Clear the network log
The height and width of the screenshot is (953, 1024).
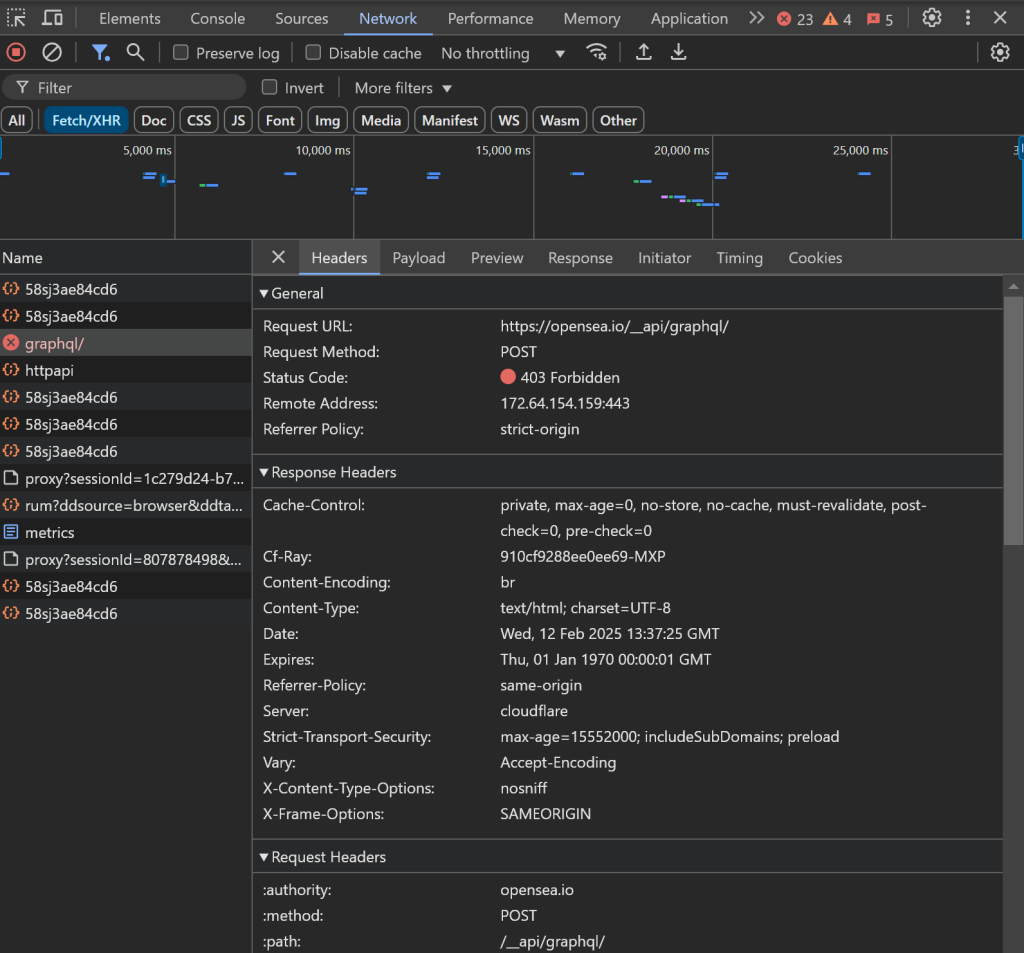point(52,53)
